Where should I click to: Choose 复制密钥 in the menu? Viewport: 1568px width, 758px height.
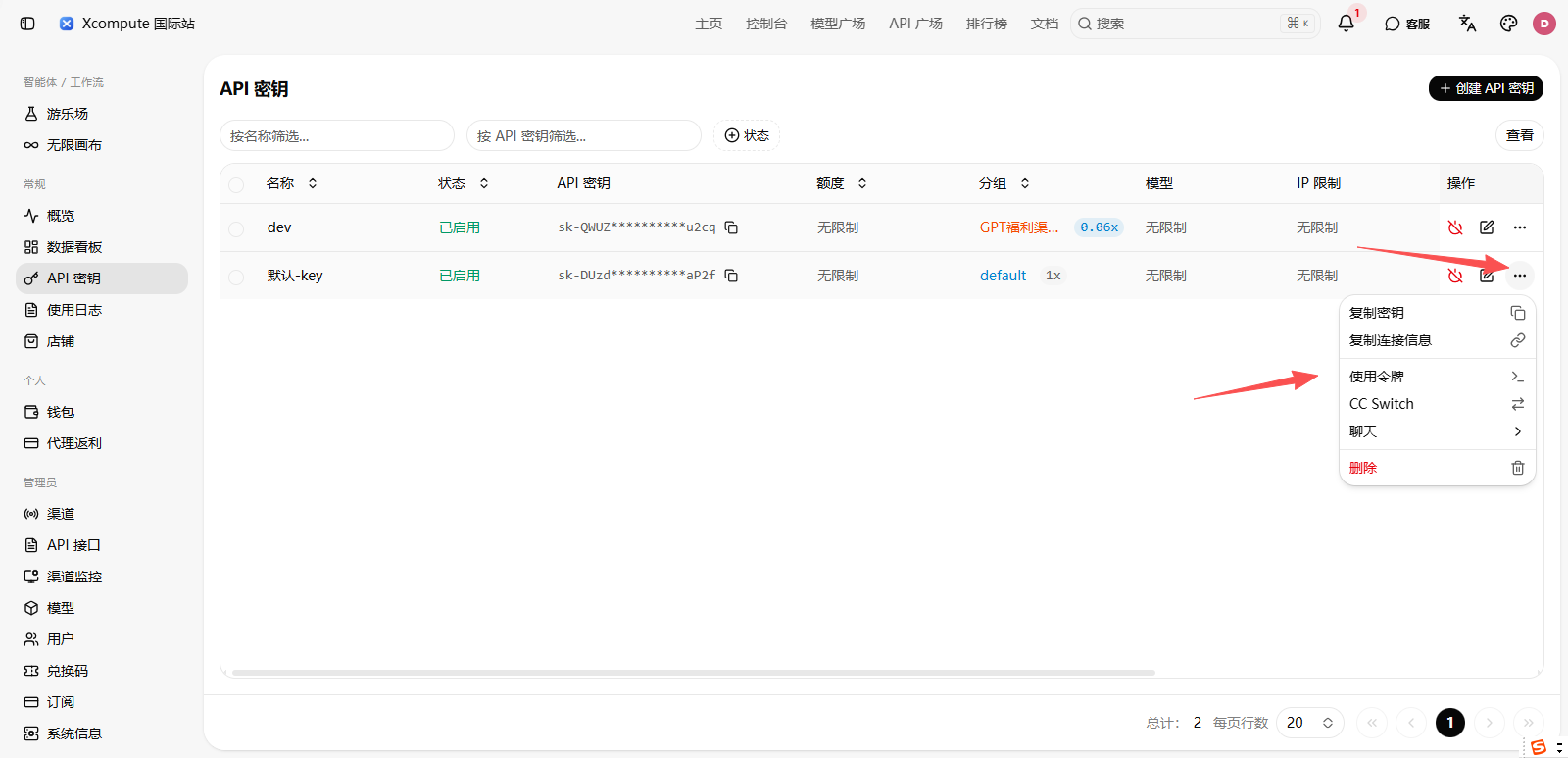click(x=1437, y=313)
